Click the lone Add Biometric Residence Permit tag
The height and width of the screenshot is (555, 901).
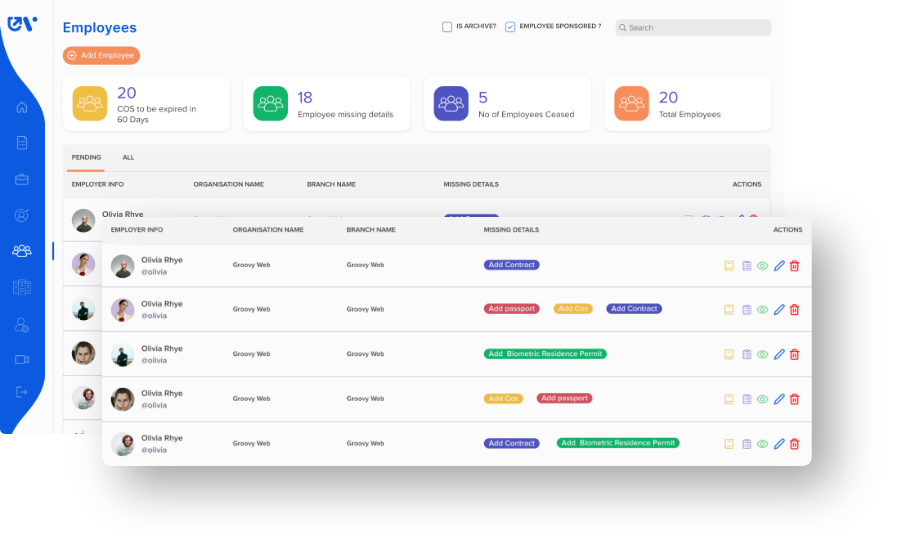click(x=545, y=354)
